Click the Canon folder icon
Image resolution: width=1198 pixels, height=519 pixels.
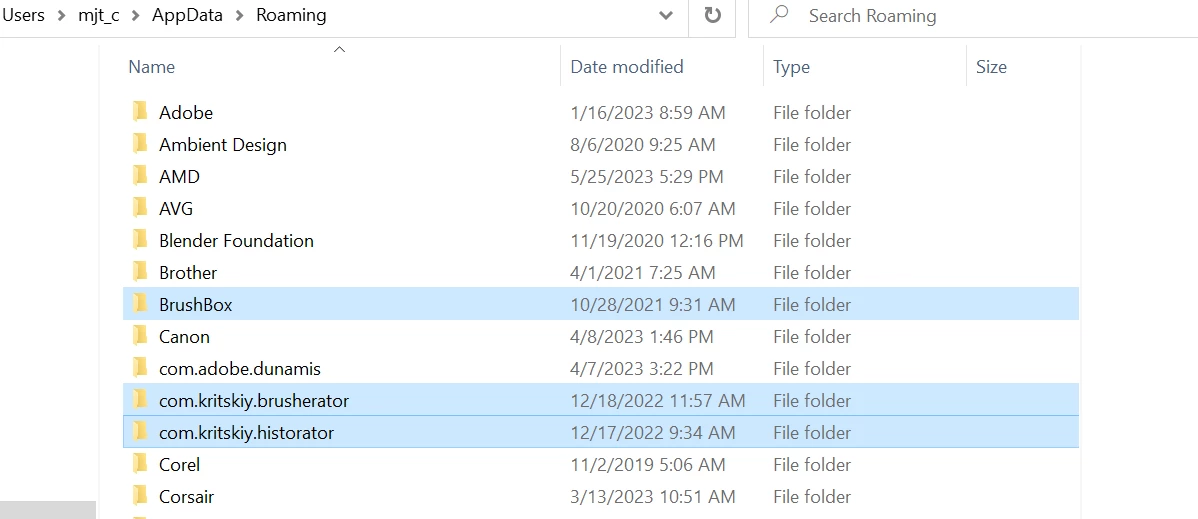pos(140,336)
